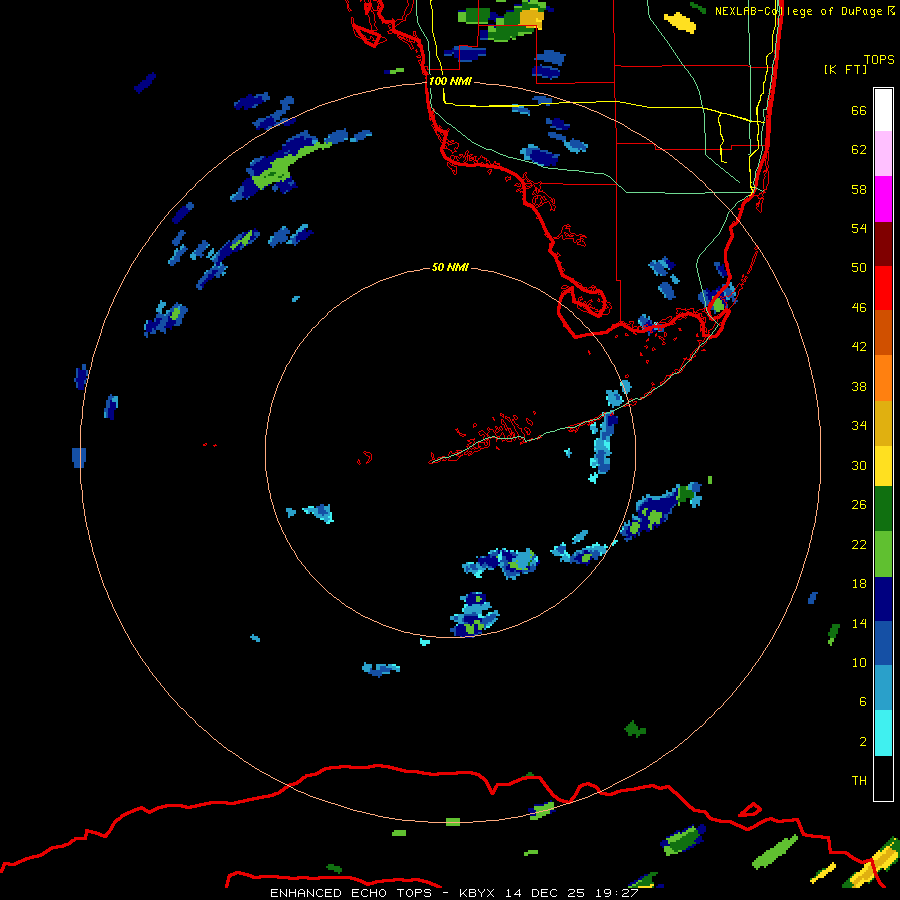Click the TOPS legend title
Image resolution: width=900 pixels, height=900 pixels.
point(879,59)
